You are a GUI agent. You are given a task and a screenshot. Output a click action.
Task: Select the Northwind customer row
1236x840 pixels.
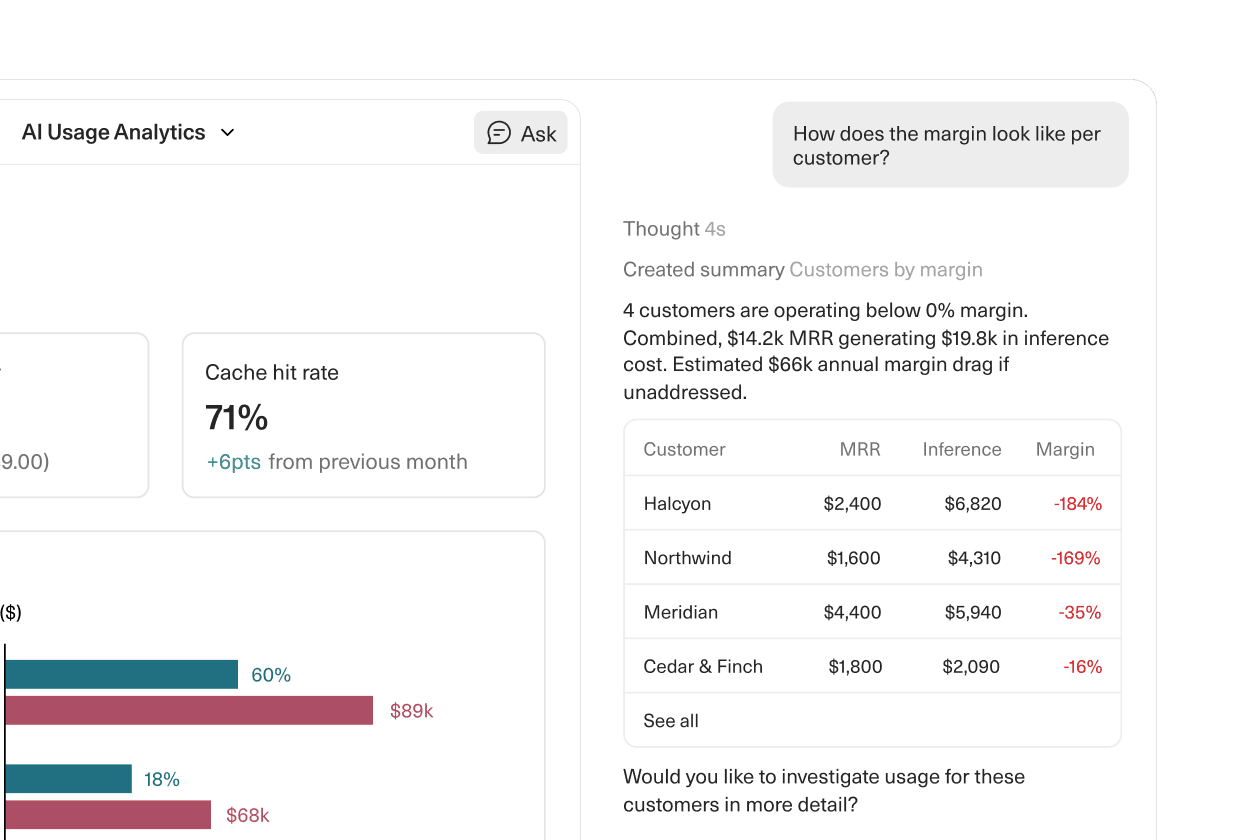click(872, 557)
